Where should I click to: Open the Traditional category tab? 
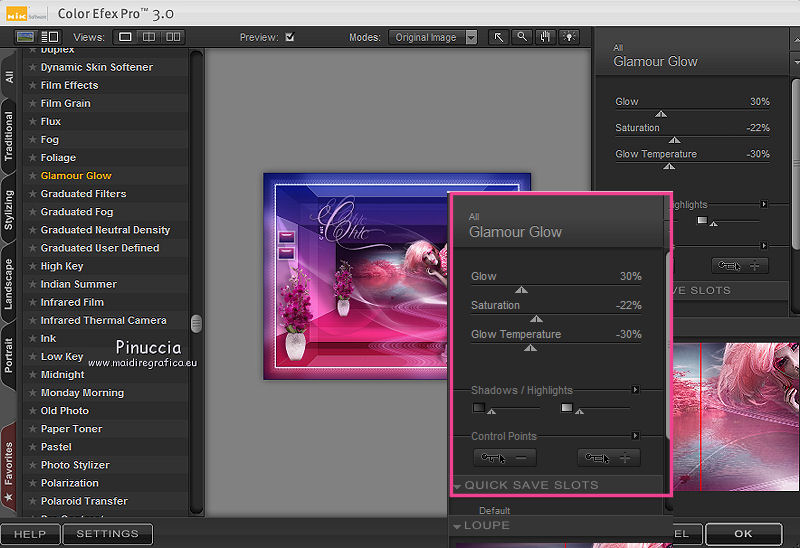9,136
